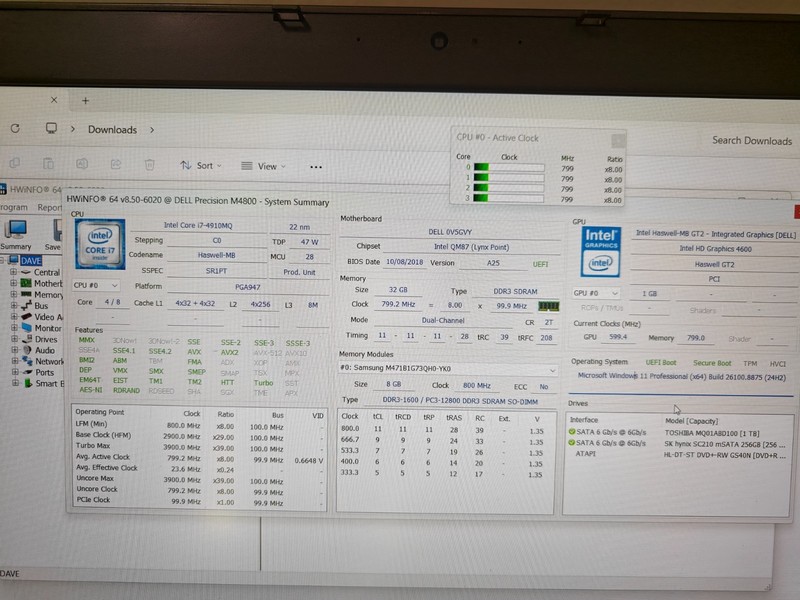The height and width of the screenshot is (600, 800).
Task: Select the Monitor tree item
Action: tap(48, 328)
